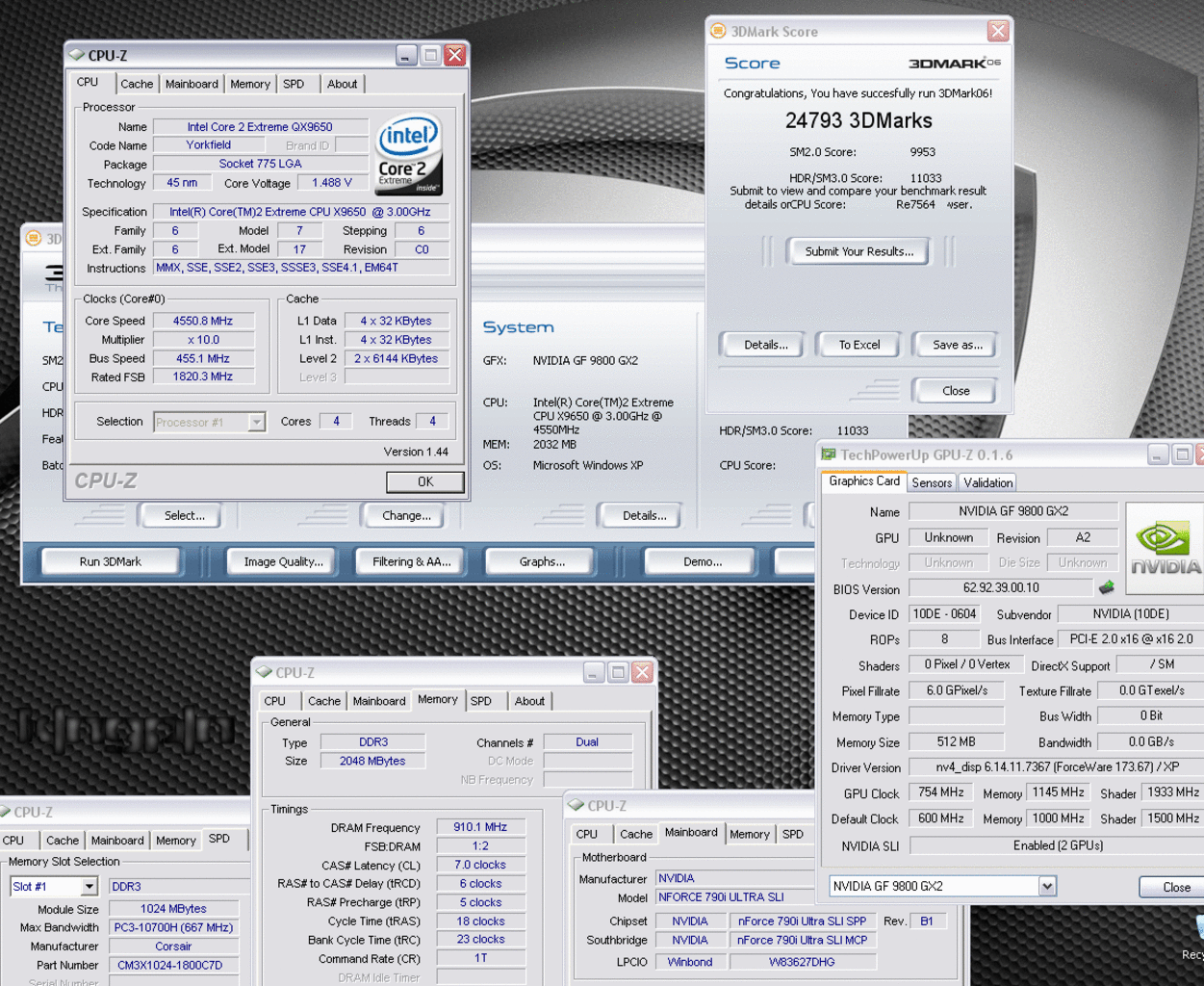This screenshot has height=986, width=1204.
Task: Switch to Mainboard tab in main CPU-Z window
Action: 192,84
